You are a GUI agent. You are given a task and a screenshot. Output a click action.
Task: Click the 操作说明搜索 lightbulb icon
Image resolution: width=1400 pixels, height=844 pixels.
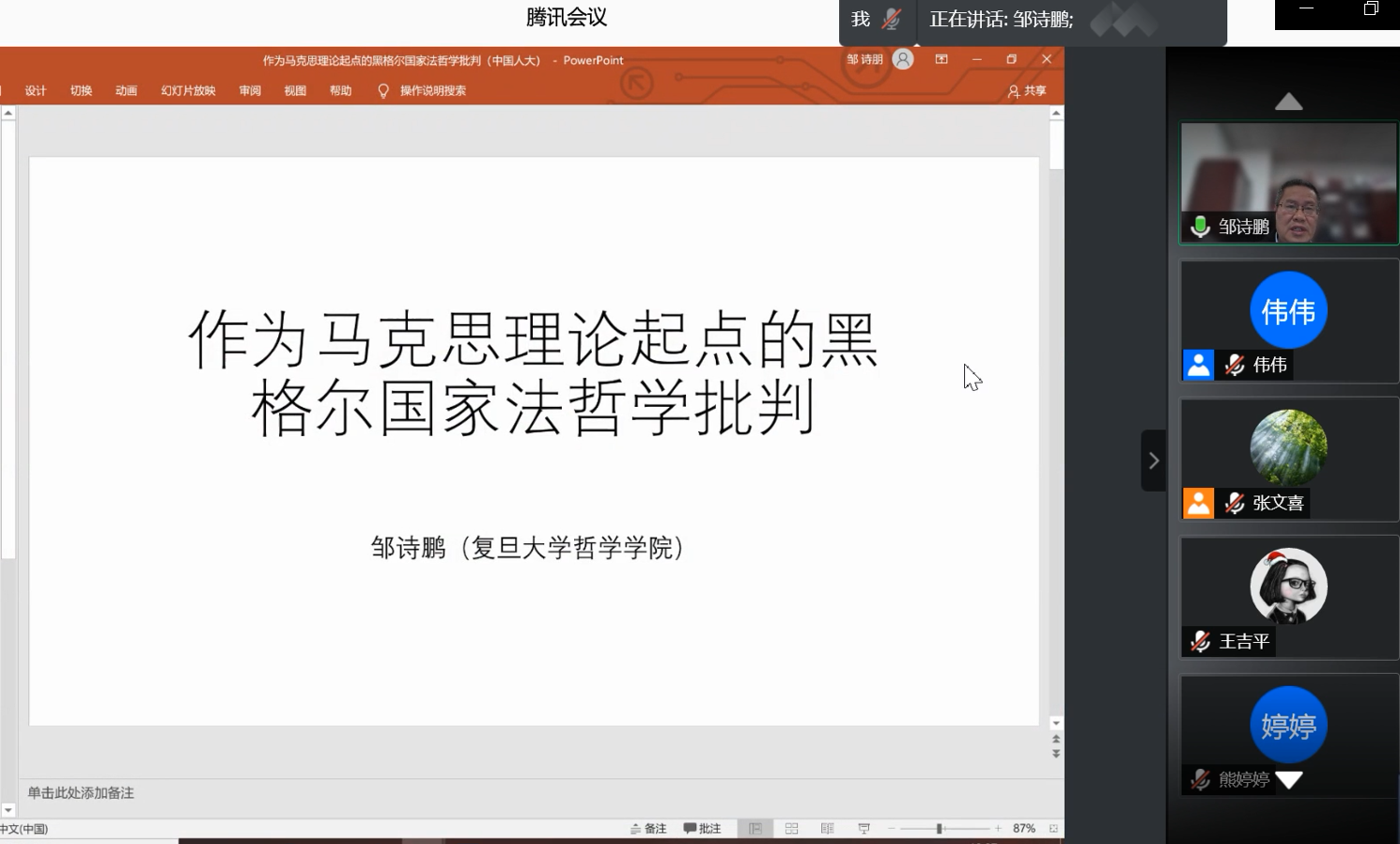[382, 90]
